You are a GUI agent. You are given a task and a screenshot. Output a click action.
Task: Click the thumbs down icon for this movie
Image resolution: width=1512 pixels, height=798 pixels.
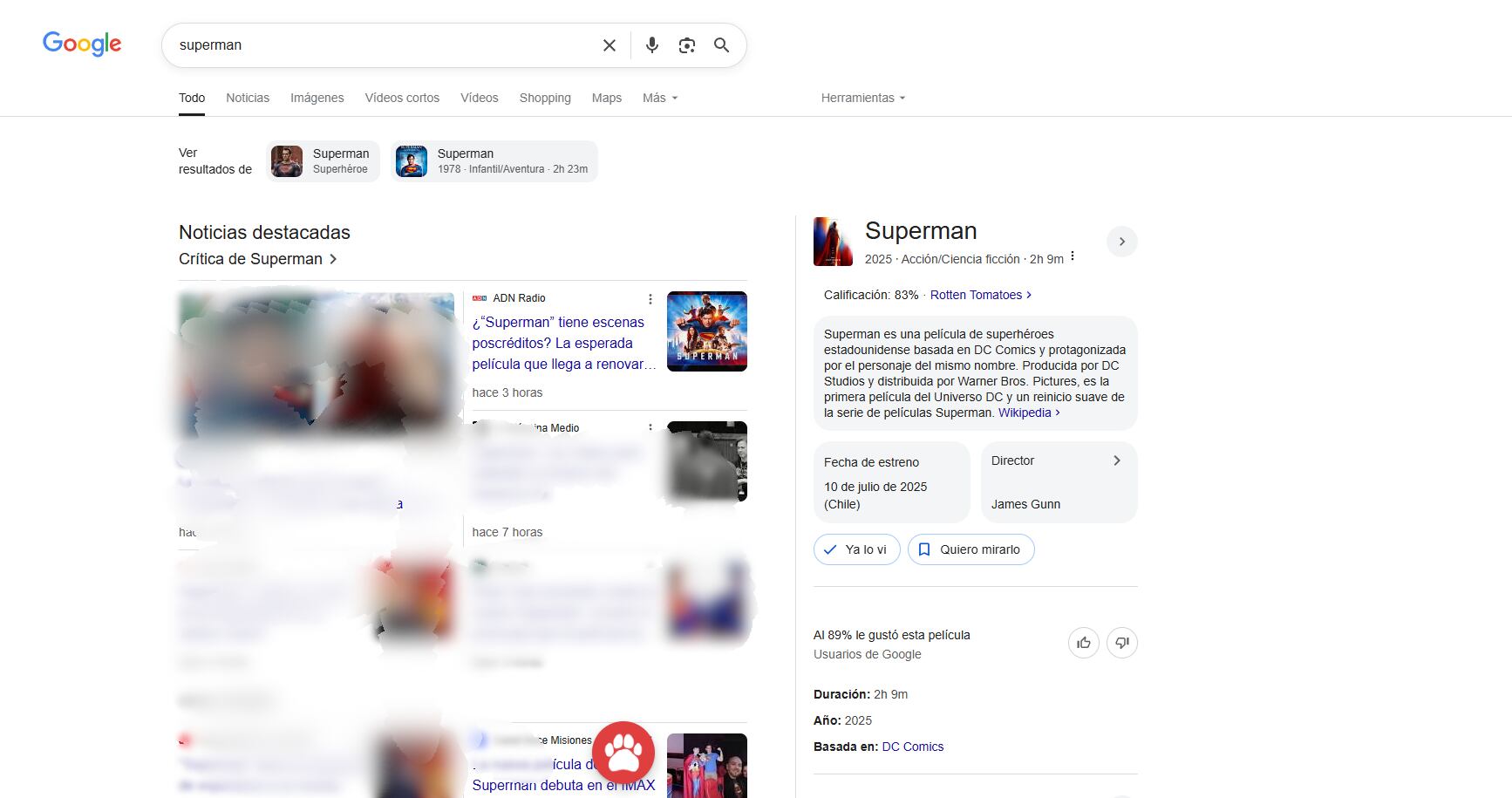coord(1122,643)
